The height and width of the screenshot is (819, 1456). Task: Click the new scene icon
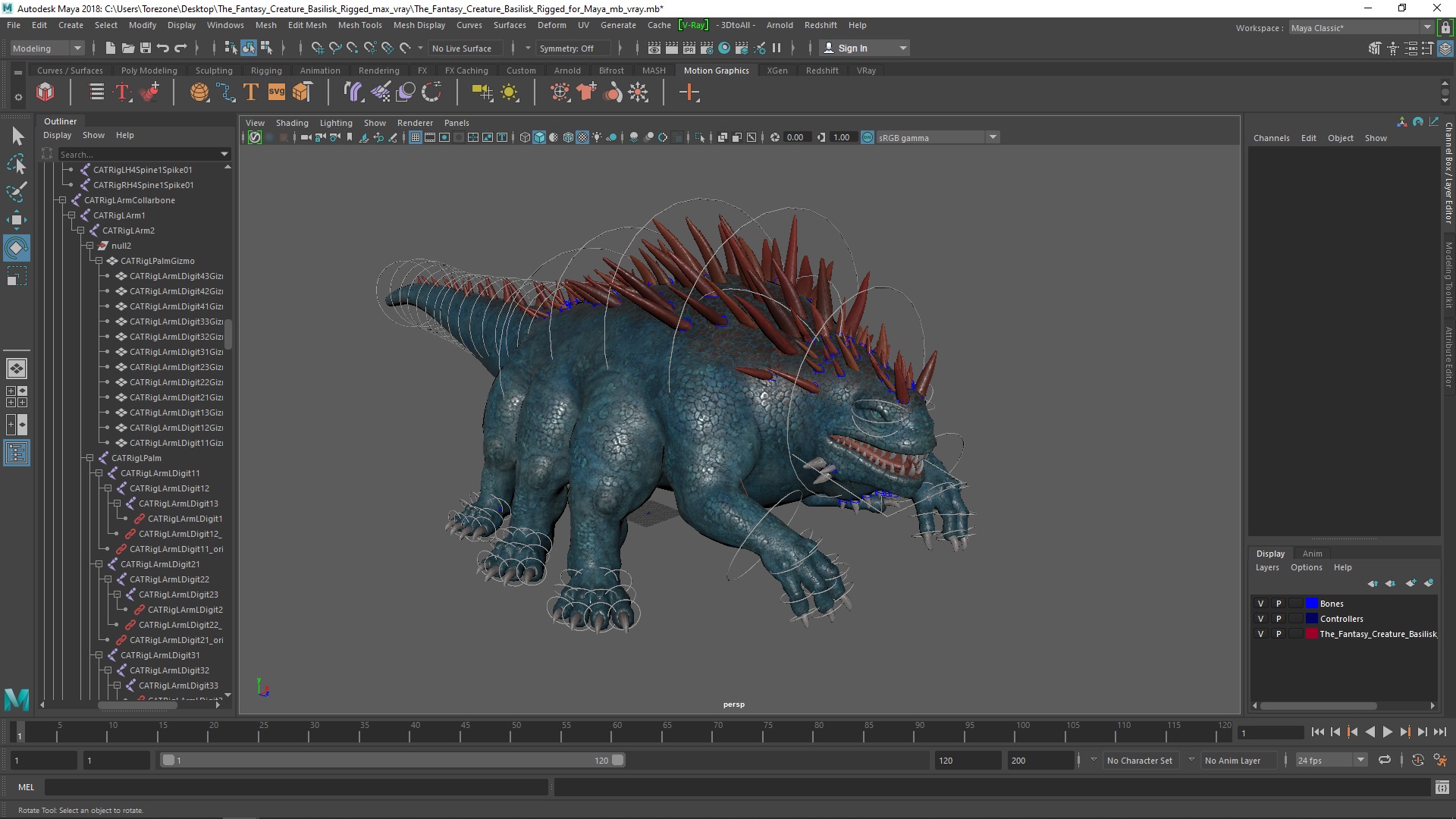point(110,48)
